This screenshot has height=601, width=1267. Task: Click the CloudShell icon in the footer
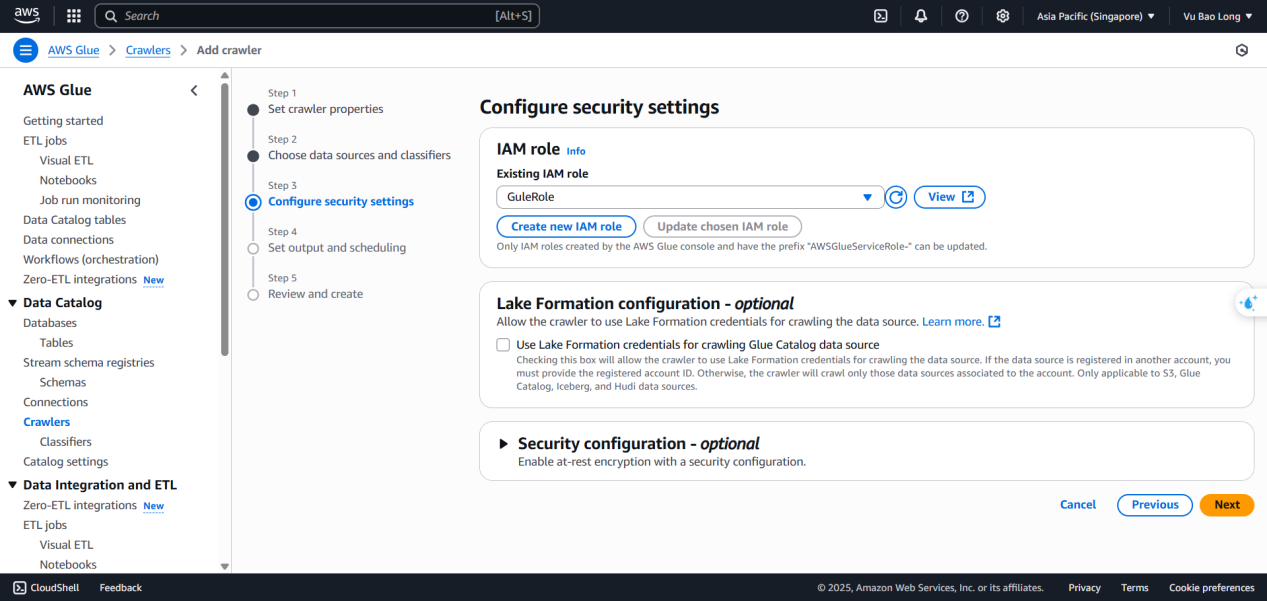19,588
